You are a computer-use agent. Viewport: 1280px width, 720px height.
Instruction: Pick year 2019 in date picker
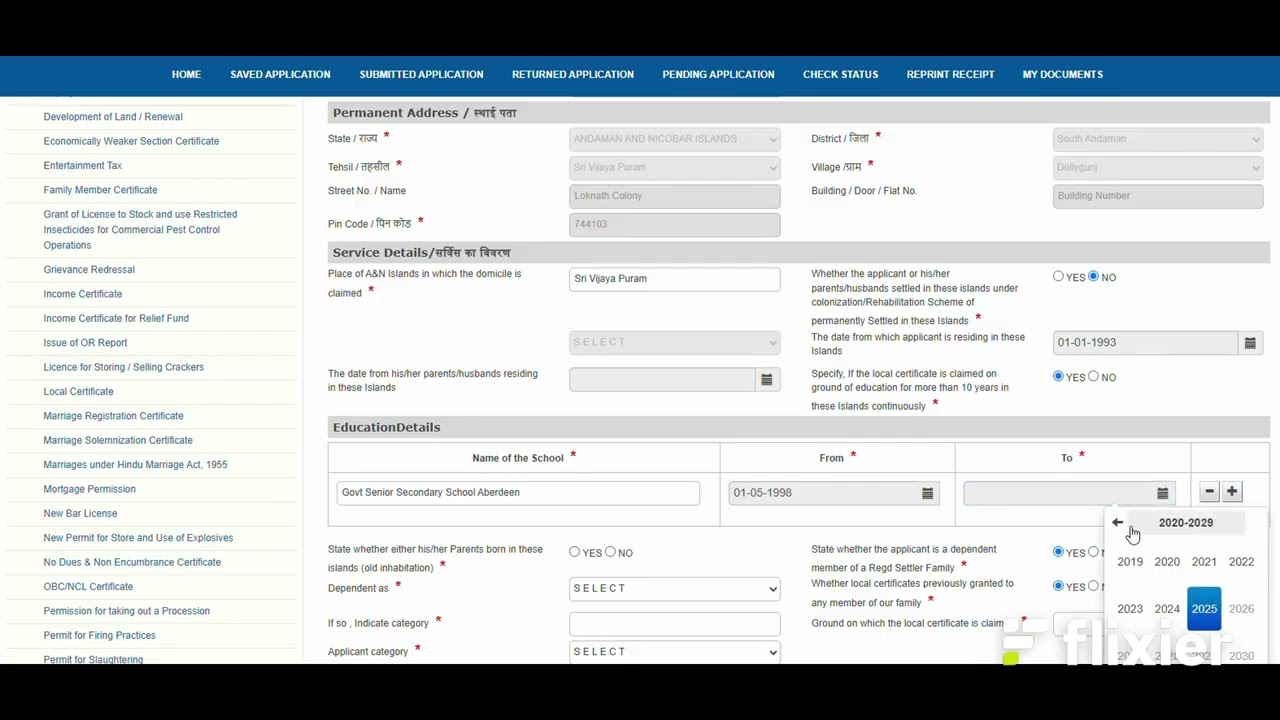(1130, 562)
